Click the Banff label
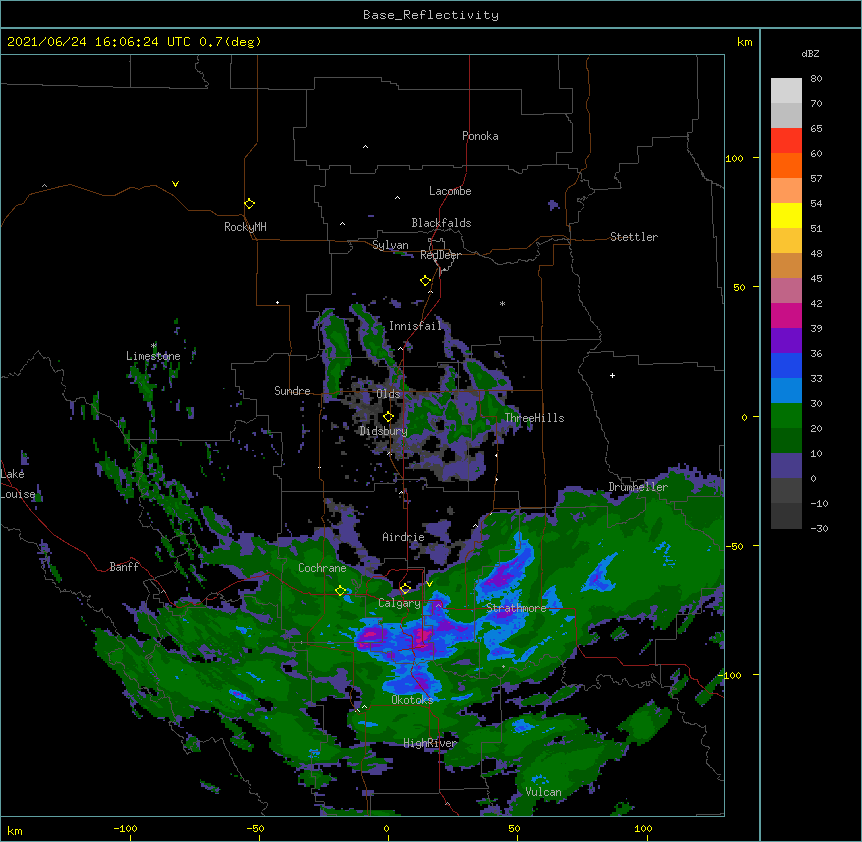862x842 pixels. click(124, 567)
